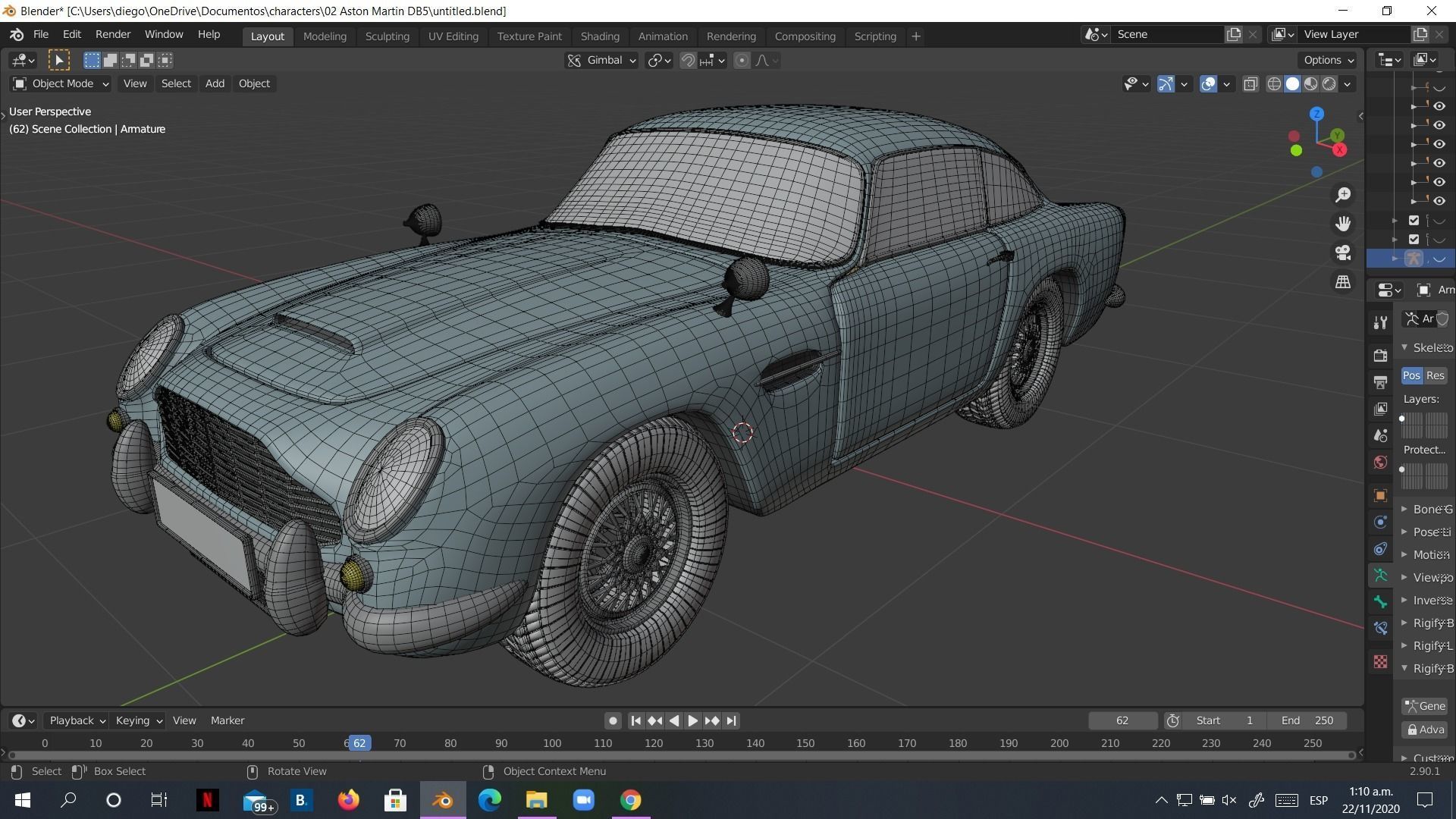Viewport: 1456px width, 819px height.
Task: Select Solid viewport shading
Action: click(1293, 84)
